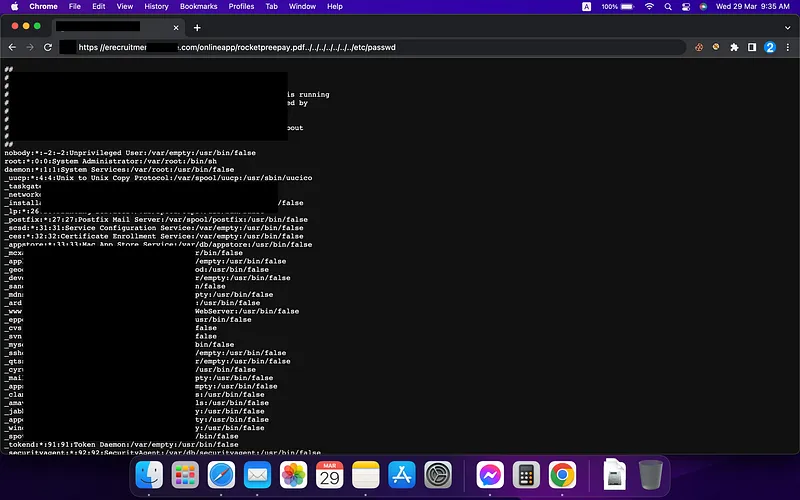Open the View menu
The height and width of the screenshot is (500, 800).
(124, 7)
